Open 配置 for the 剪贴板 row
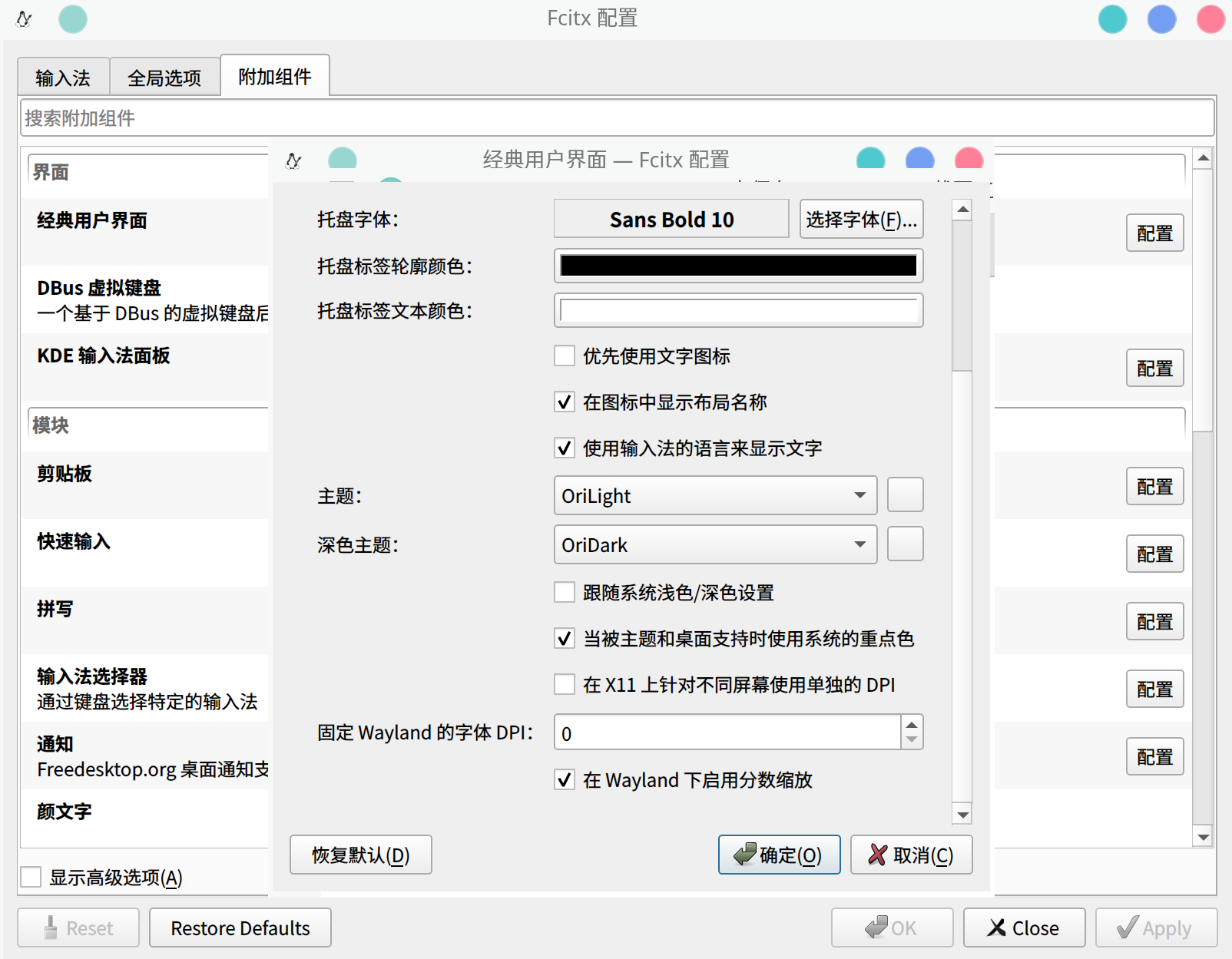 pos(1155,486)
